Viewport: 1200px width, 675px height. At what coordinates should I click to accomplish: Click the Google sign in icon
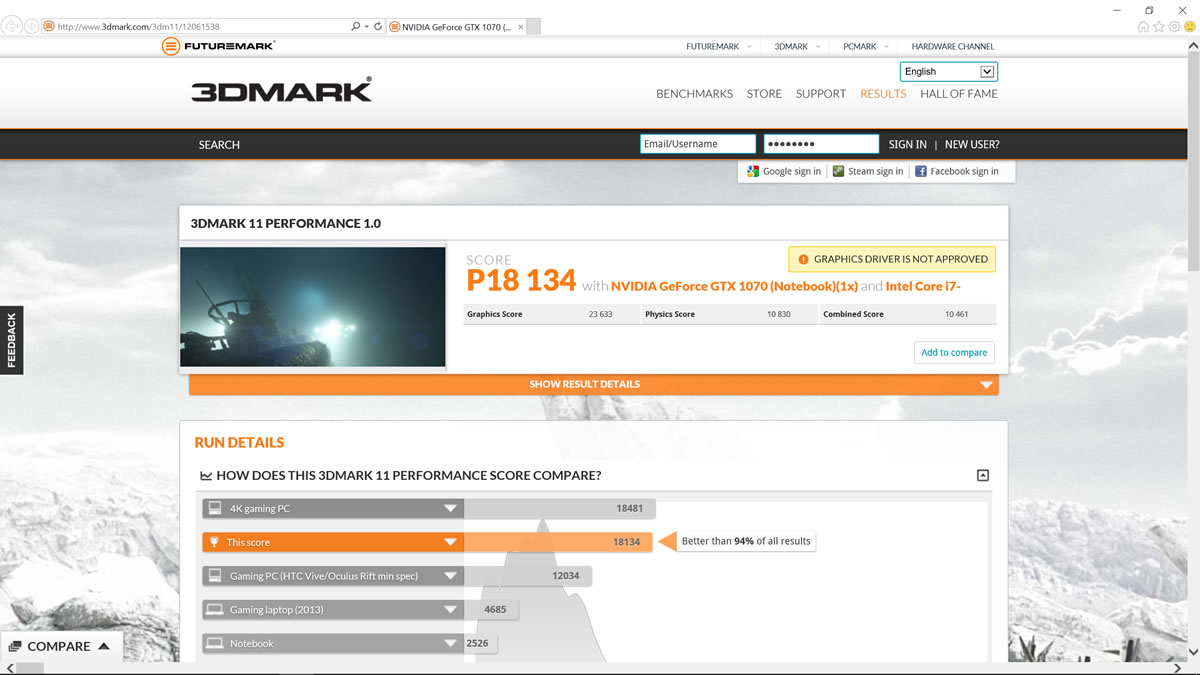pos(753,171)
